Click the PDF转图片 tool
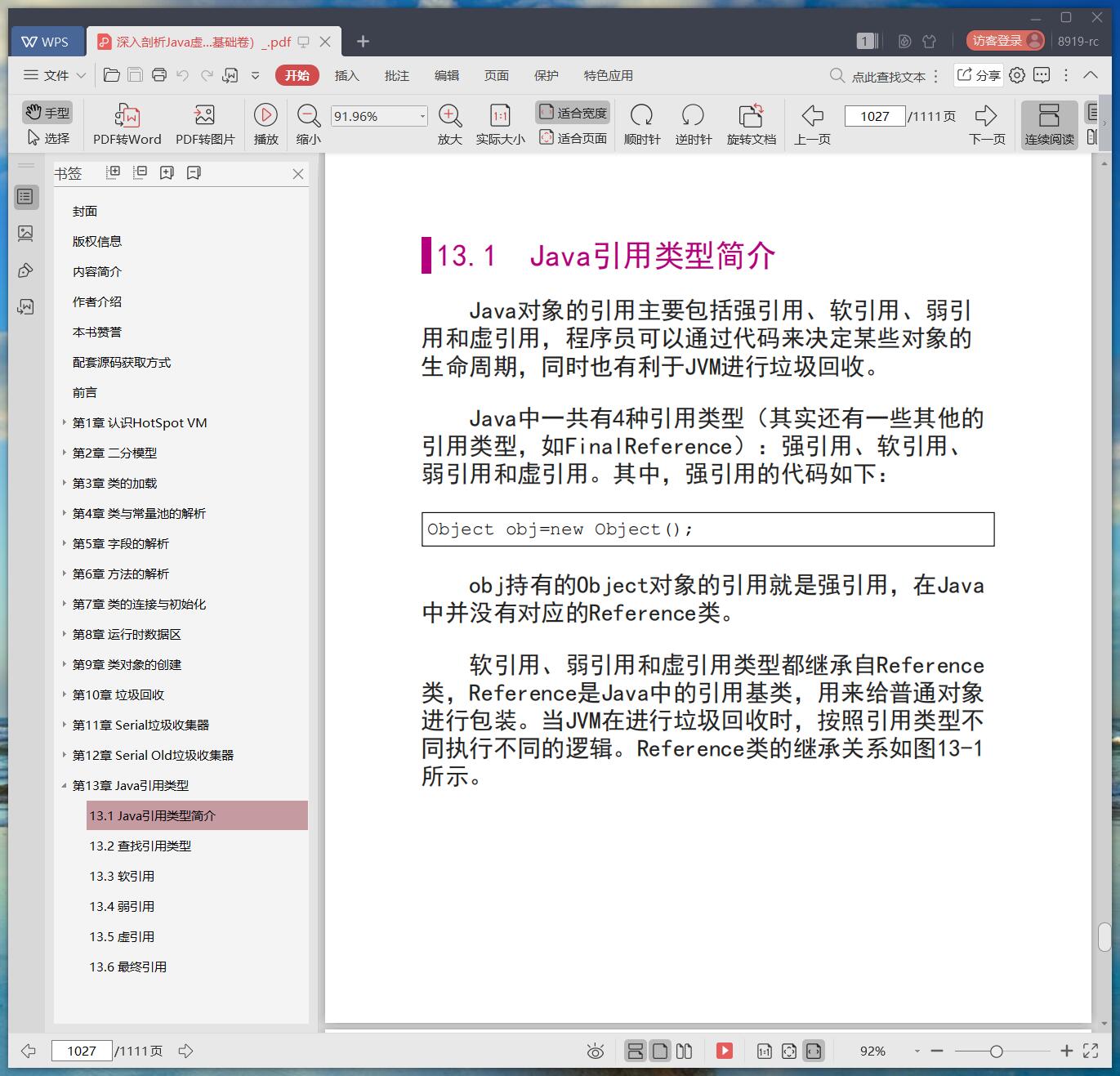The width and height of the screenshot is (1120, 1076). [x=205, y=124]
